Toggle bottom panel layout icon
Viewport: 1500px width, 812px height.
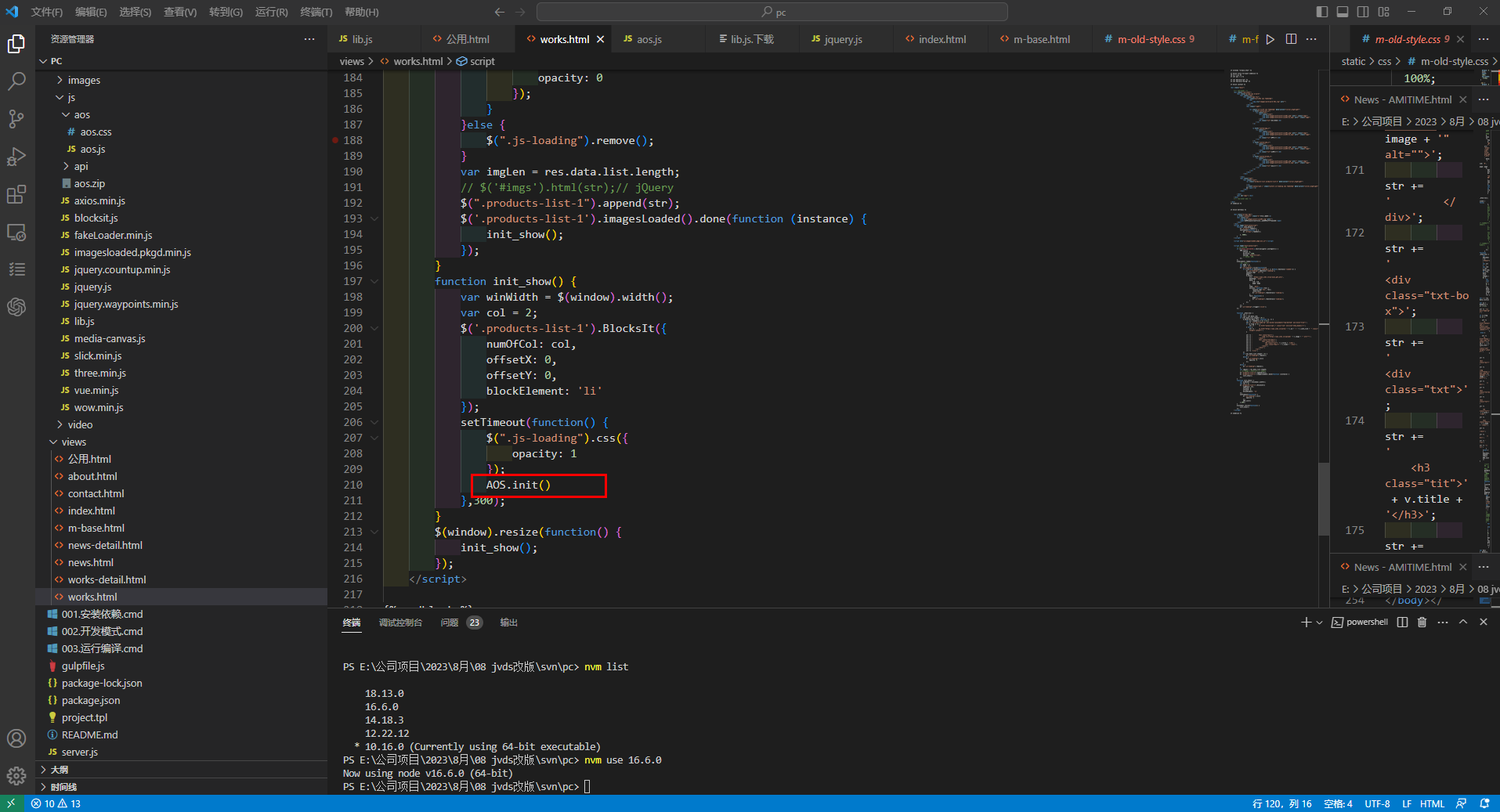[x=1343, y=12]
